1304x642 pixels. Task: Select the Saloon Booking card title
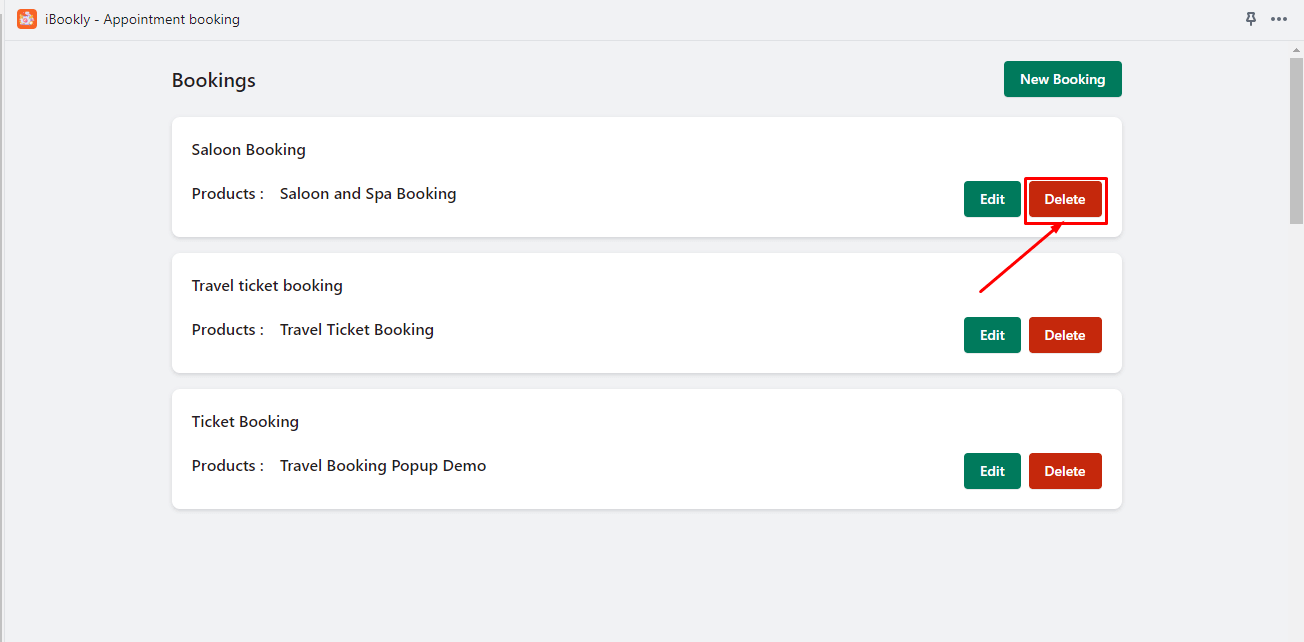(249, 150)
